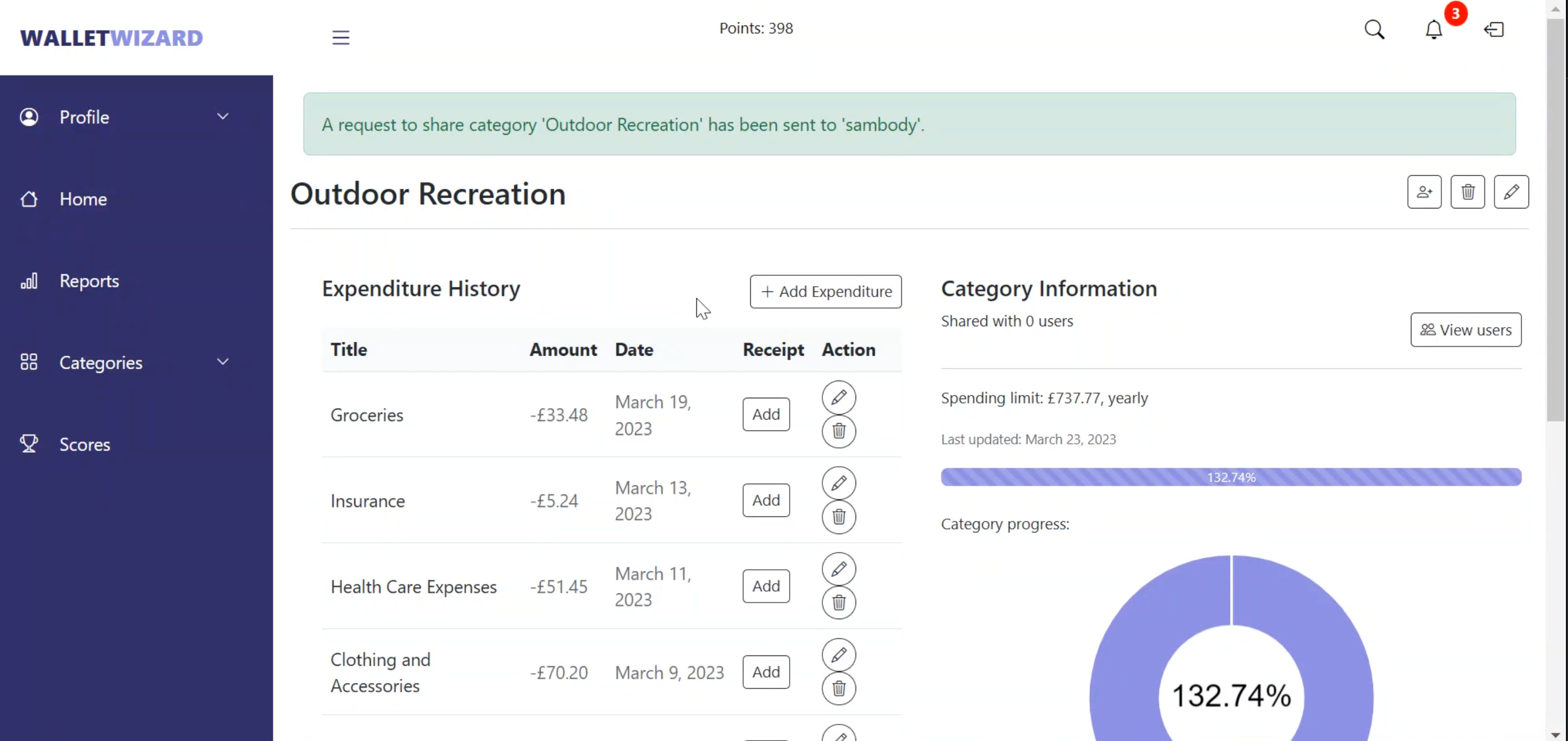Click the share category add-user icon
Viewport: 1568px width, 741px height.
(x=1424, y=192)
